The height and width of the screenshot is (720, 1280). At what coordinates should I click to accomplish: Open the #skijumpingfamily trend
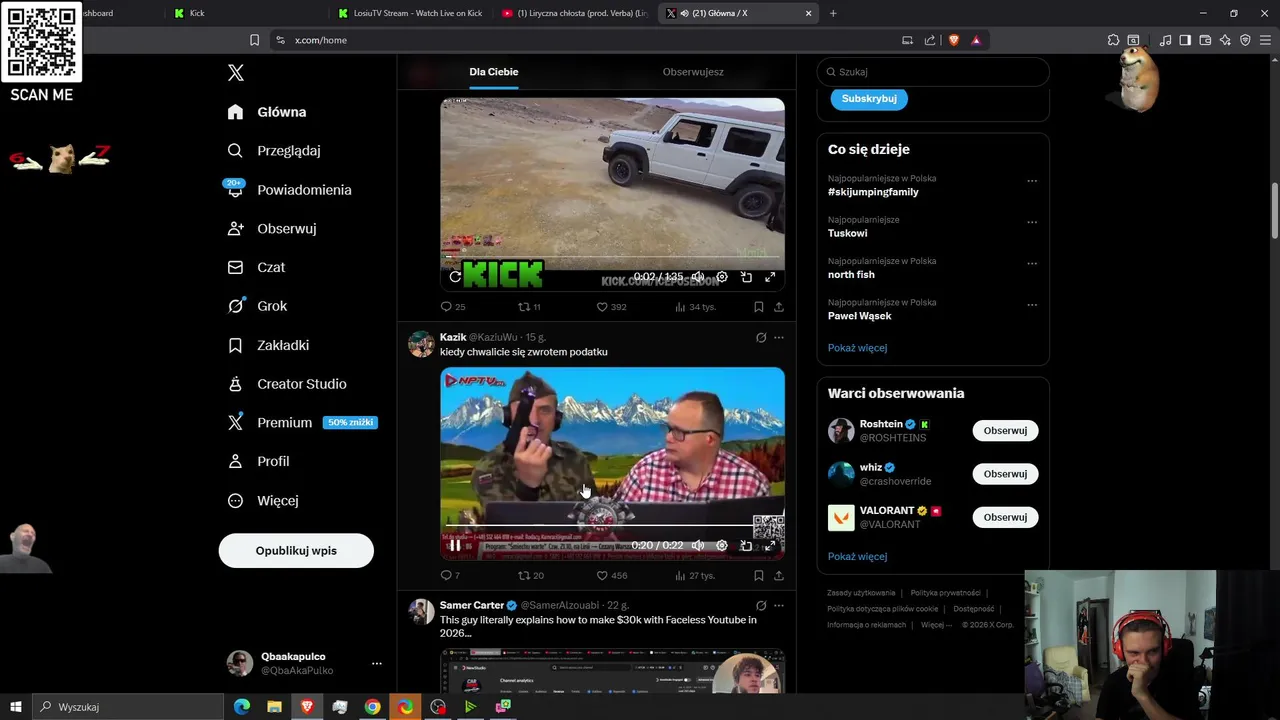(873, 192)
